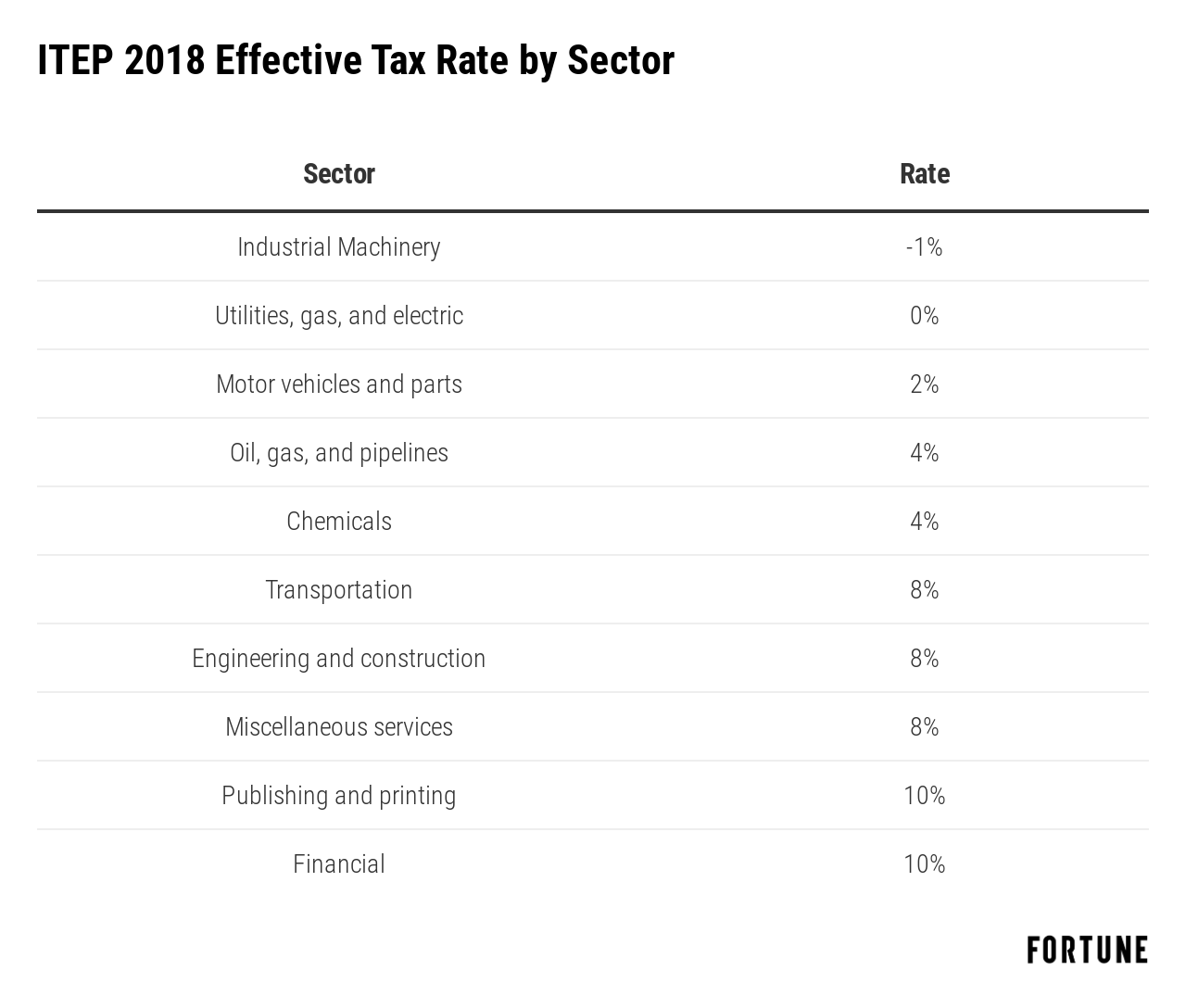Click the Chemicals sector name
The height and width of the screenshot is (1008, 1186).
[339, 522]
